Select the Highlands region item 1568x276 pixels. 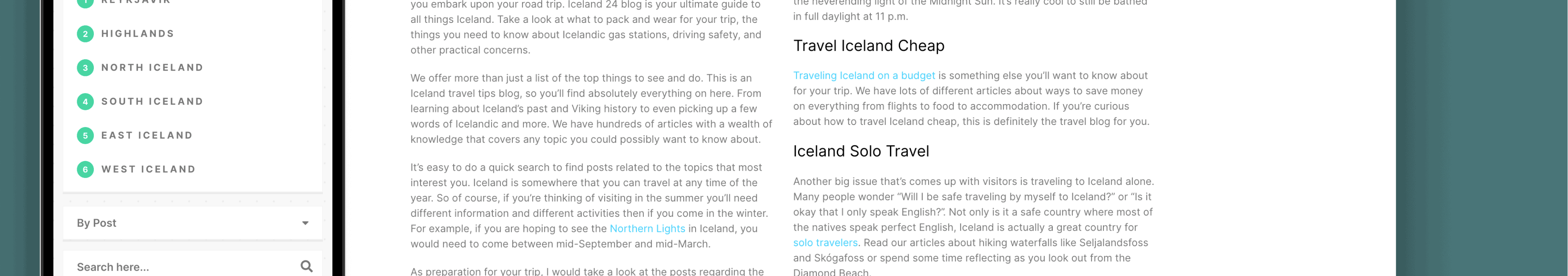[138, 34]
